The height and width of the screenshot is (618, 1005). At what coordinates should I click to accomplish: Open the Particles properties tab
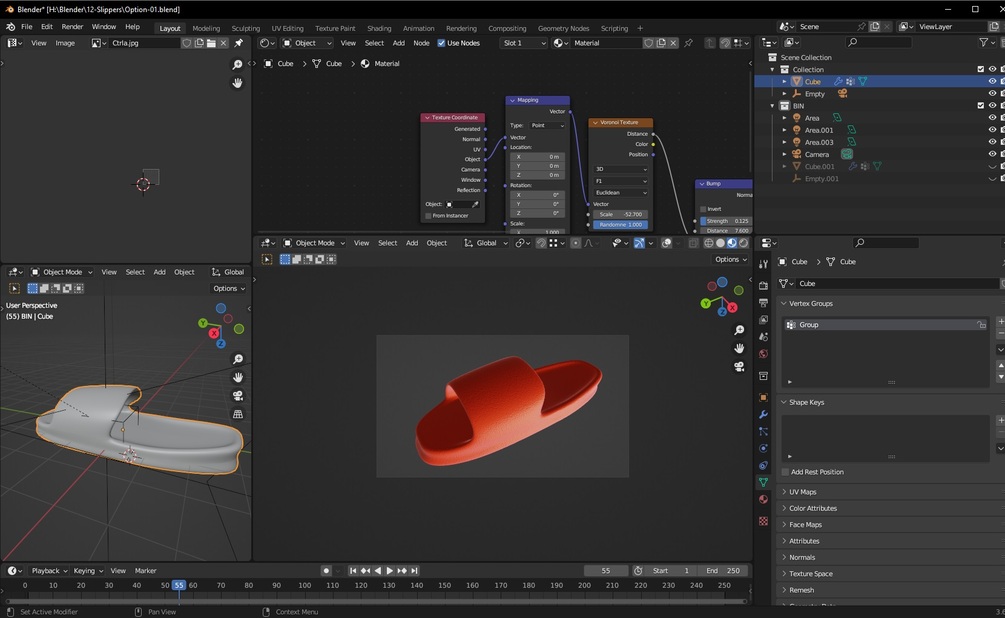coord(763,431)
